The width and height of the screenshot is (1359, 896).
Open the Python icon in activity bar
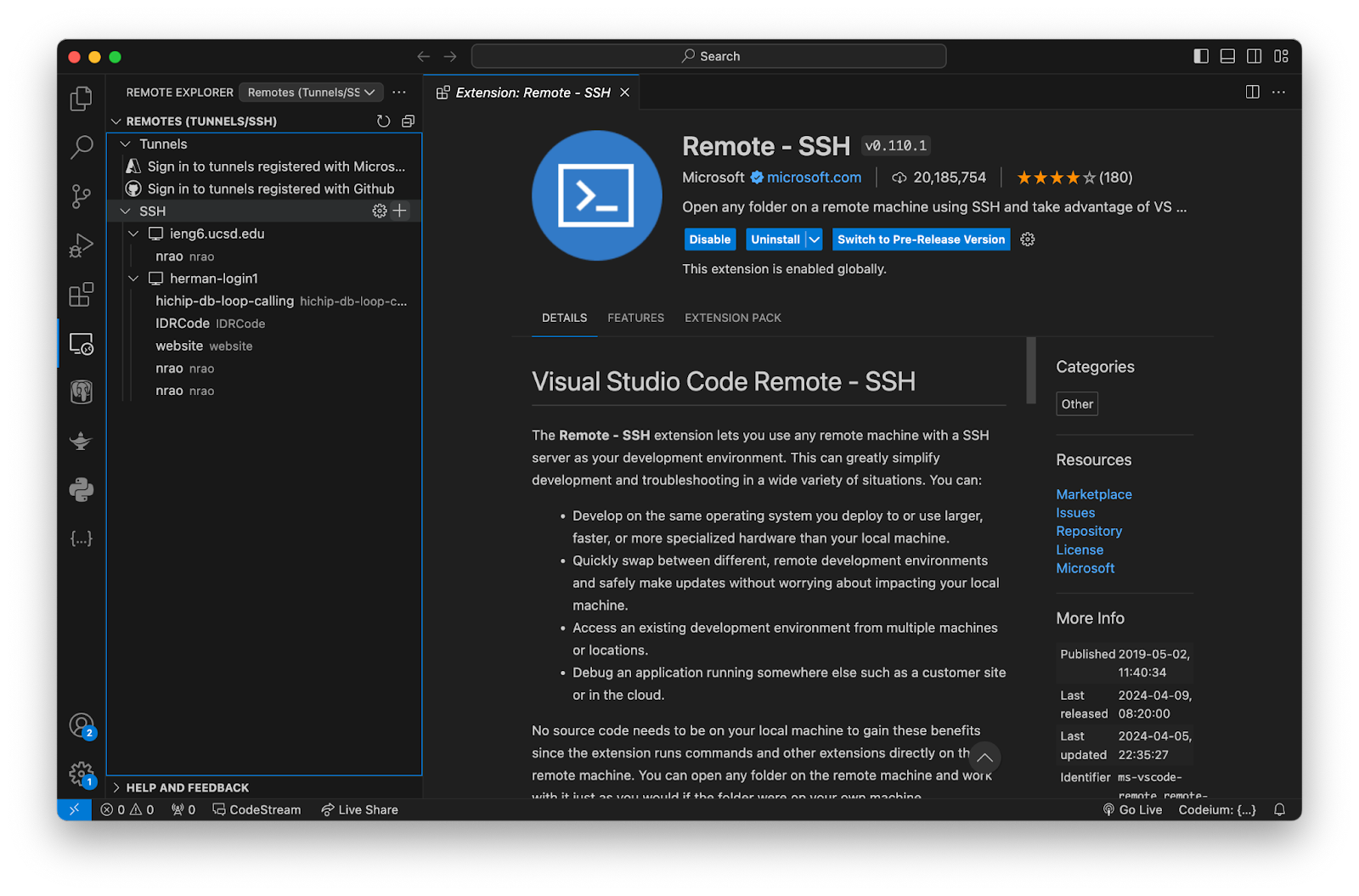coord(81,490)
